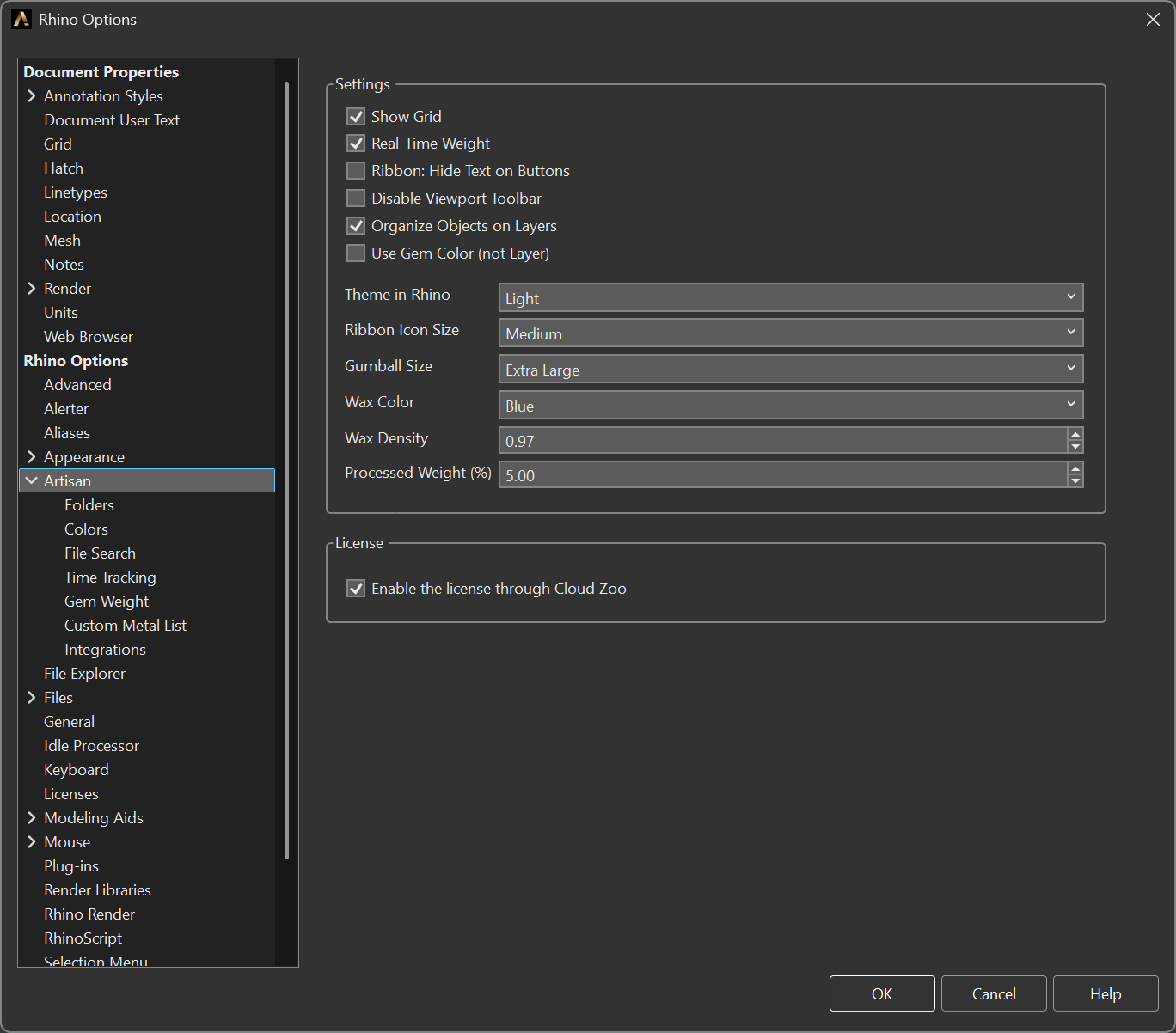1176x1033 pixels.
Task: Open Help for this dialog
Action: click(1106, 993)
